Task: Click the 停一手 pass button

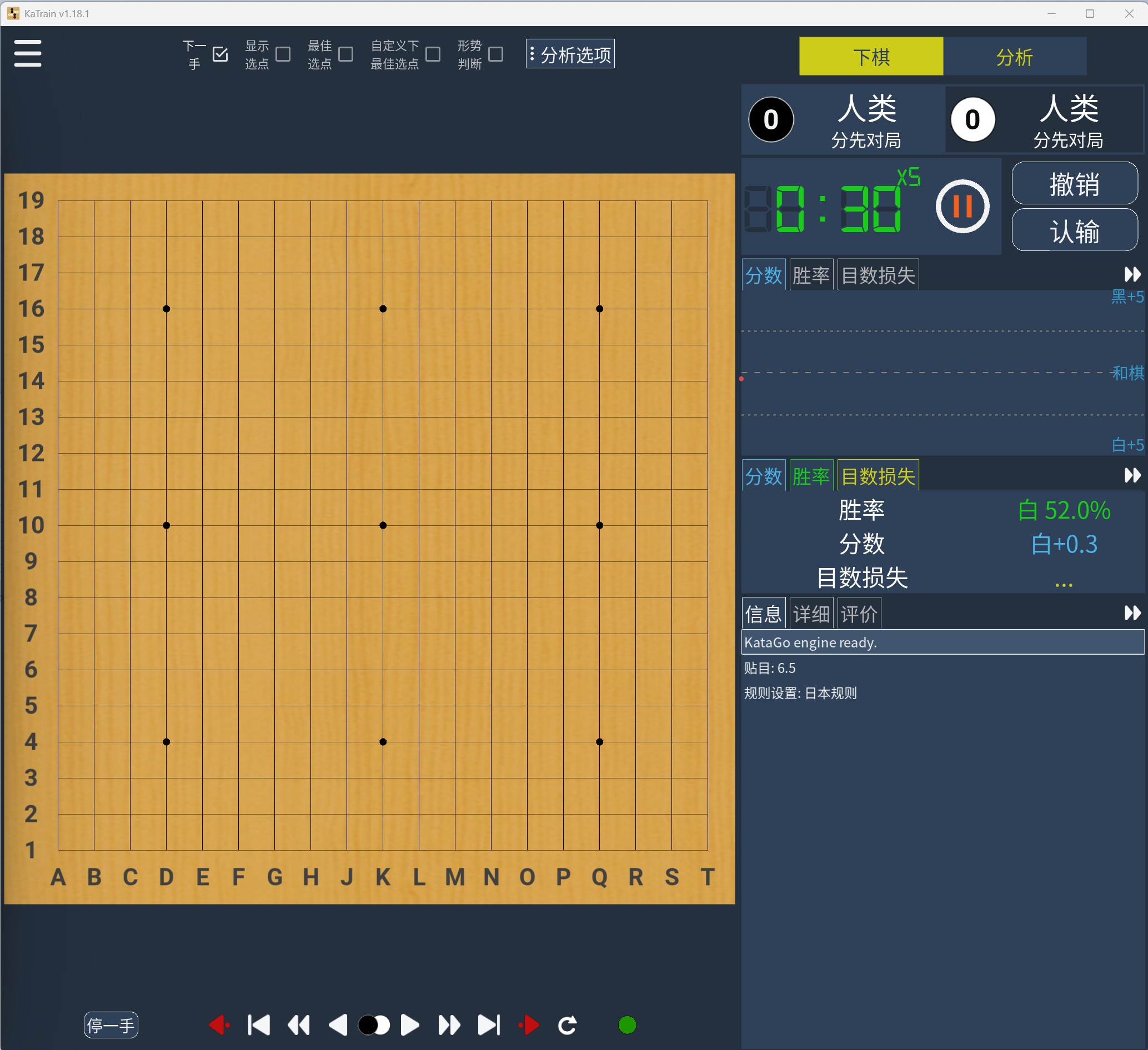Action: coord(111,1026)
